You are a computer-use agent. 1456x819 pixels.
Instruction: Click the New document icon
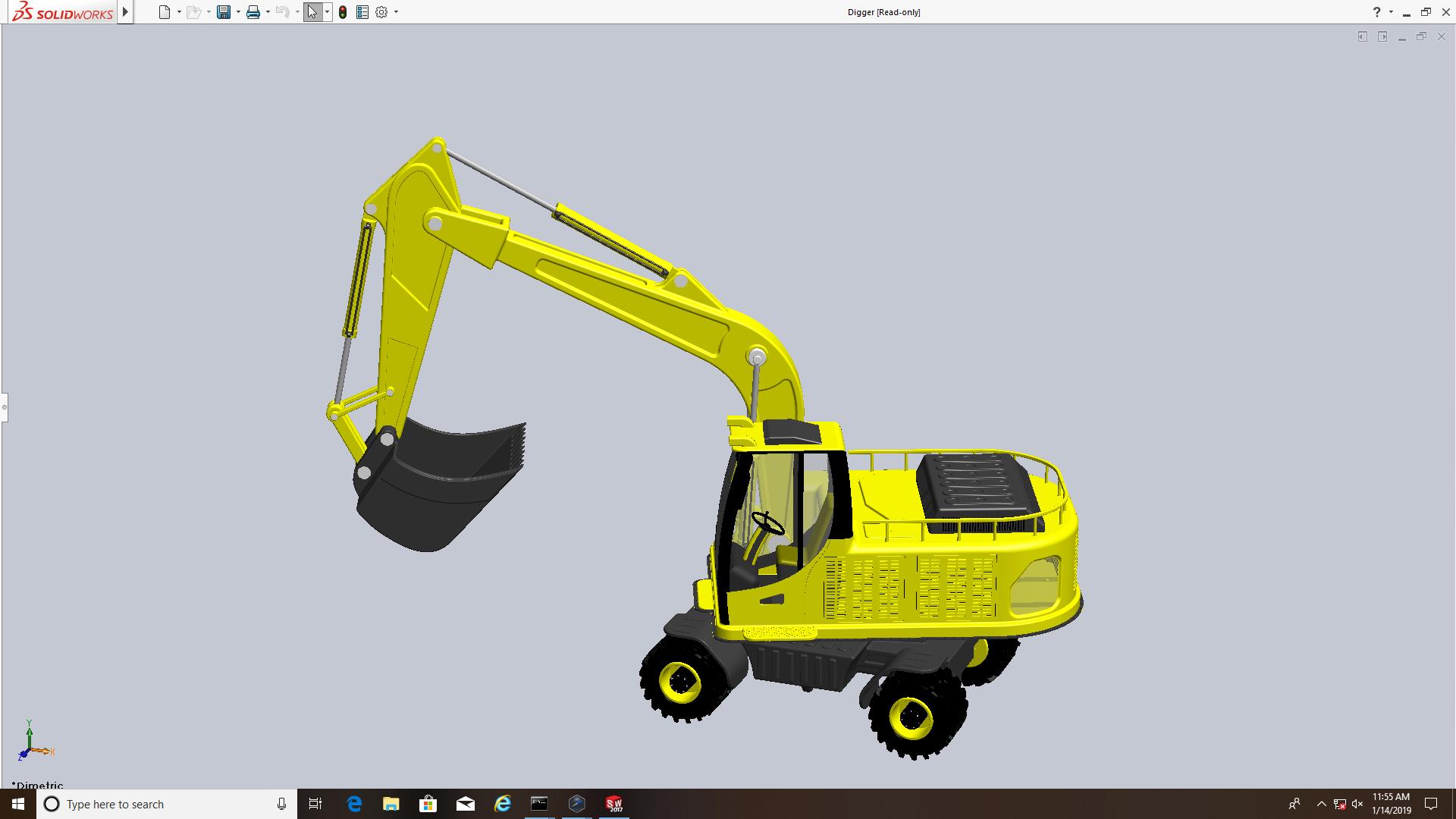[164, 12]
